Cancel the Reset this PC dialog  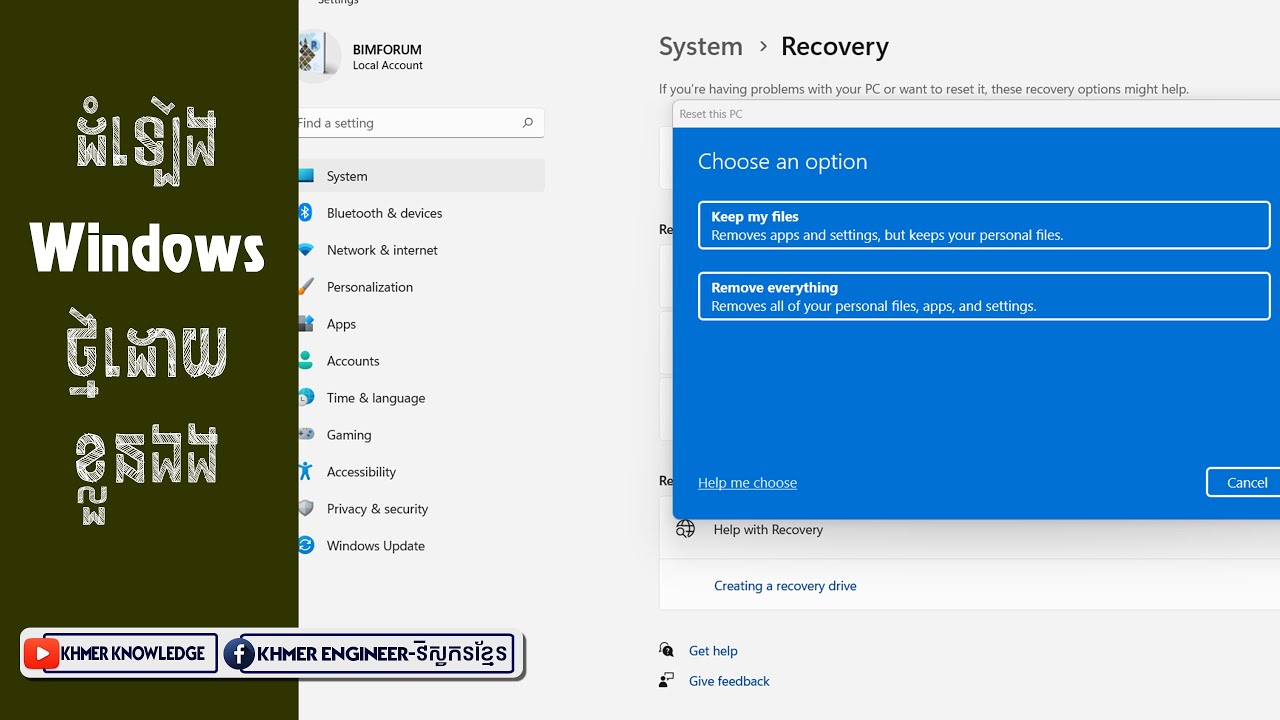tap(1244, 482)
